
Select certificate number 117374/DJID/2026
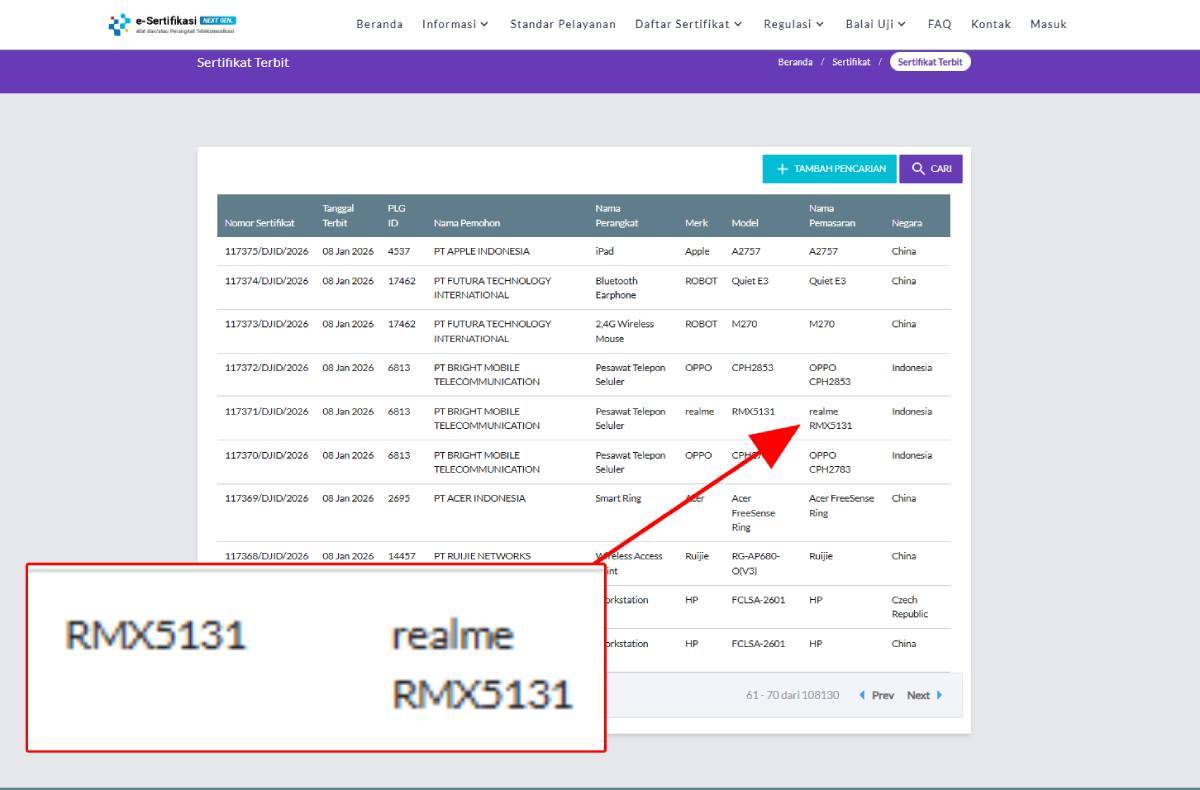pyautogui.click(x=267, y=281)
